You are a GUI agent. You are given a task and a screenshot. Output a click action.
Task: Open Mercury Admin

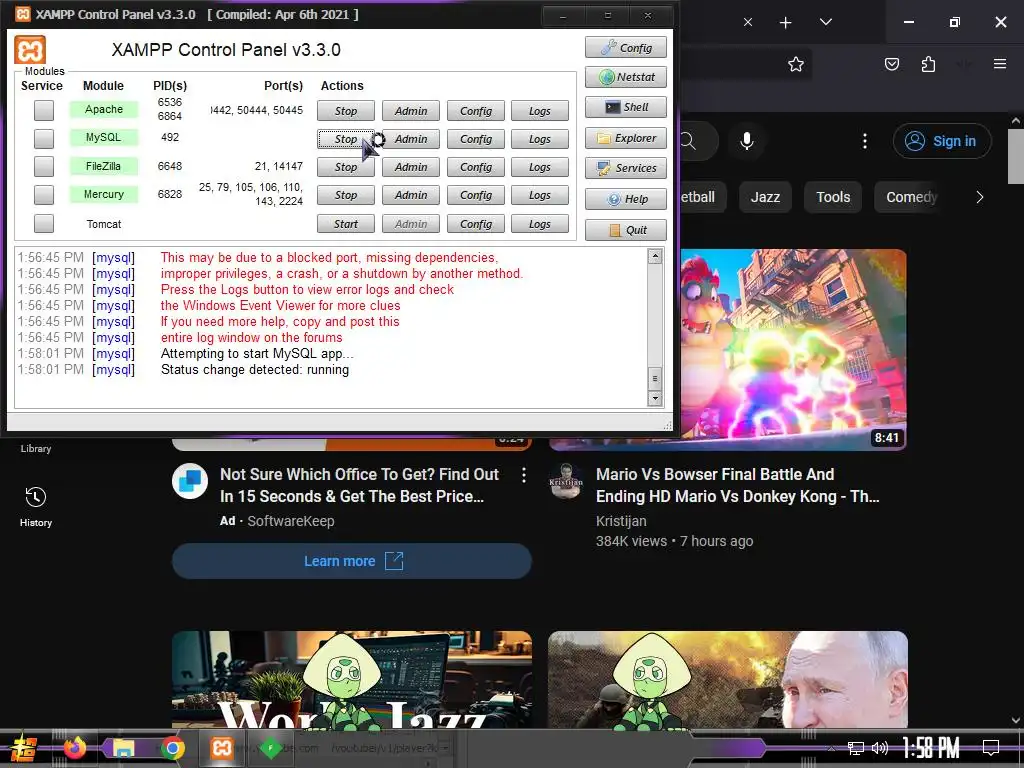(x=411, y=195)
